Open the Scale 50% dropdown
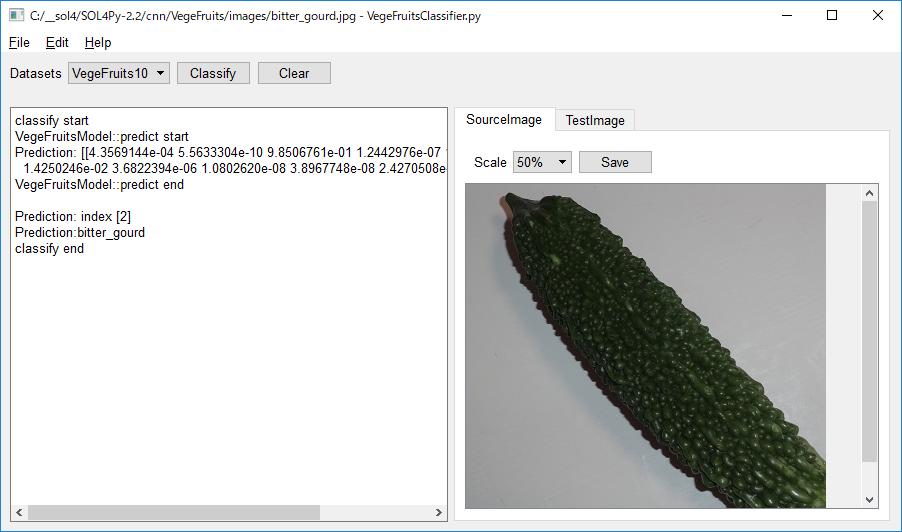The width and height of the screenshot is (902, 532). point(542,163)
